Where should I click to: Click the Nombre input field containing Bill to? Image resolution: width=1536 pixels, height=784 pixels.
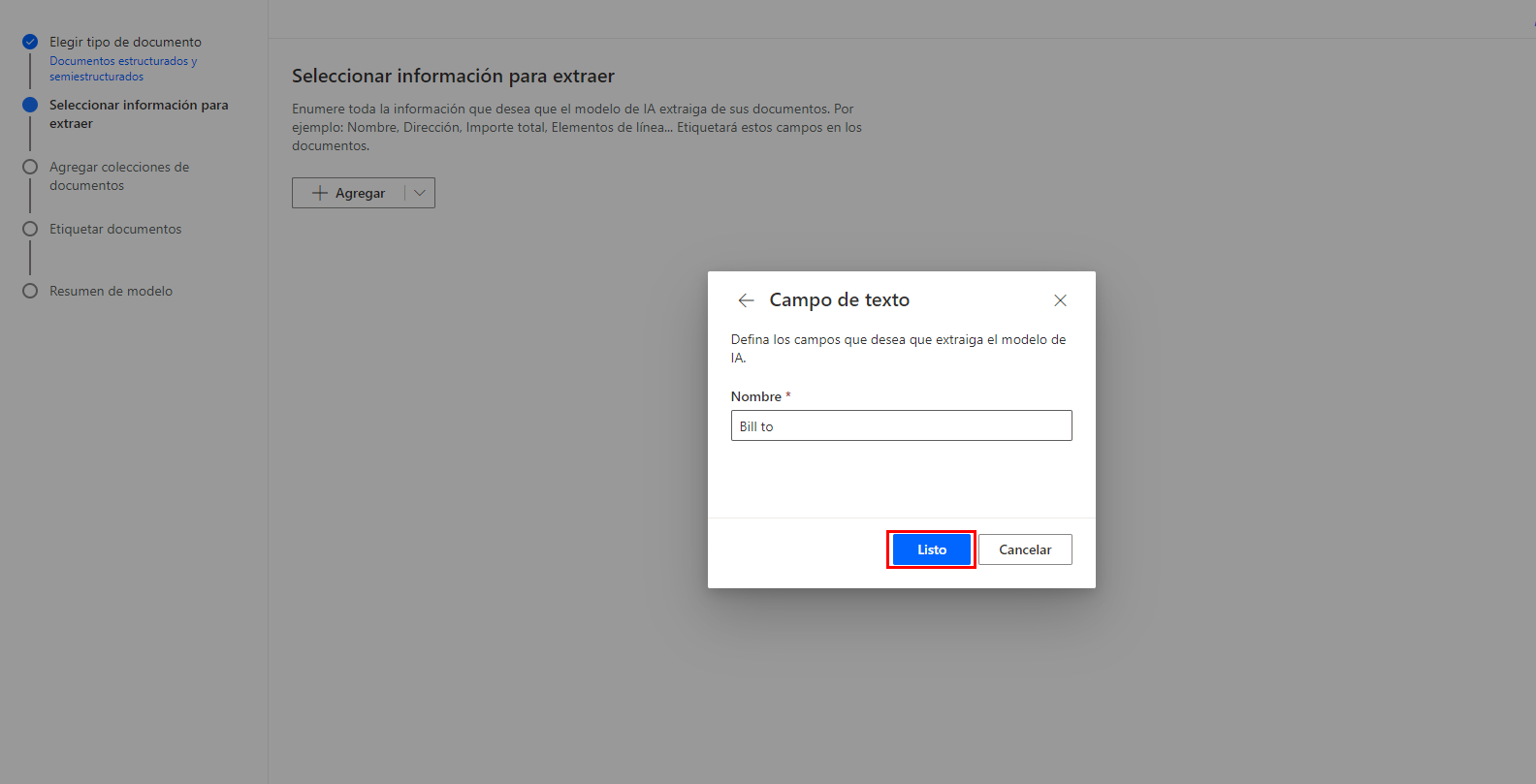click(901, 425)
